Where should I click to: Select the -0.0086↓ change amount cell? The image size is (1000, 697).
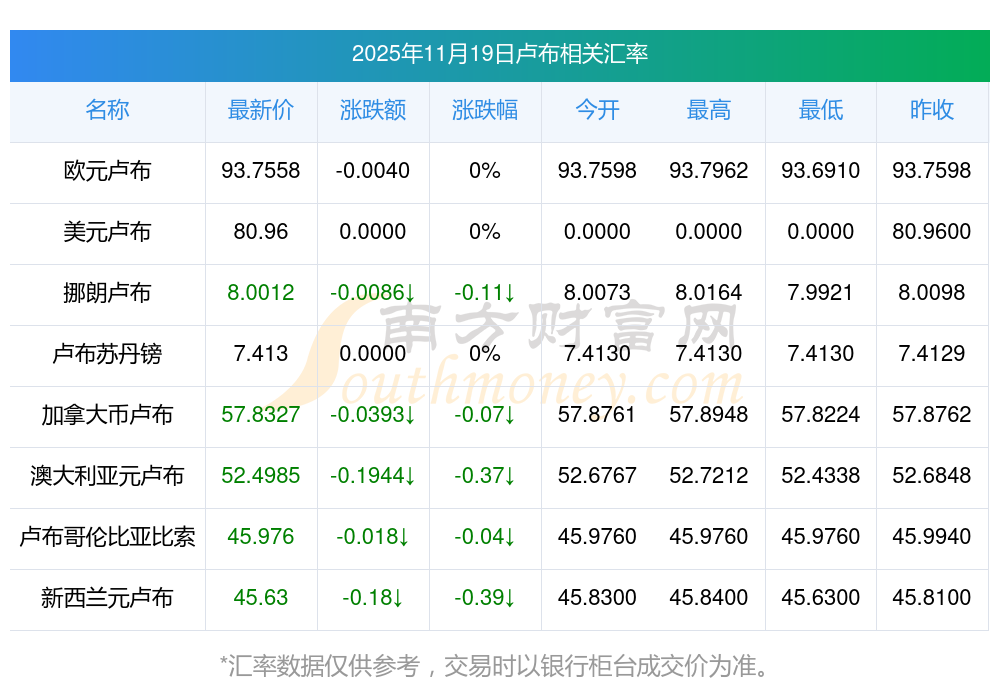[373, 293]
